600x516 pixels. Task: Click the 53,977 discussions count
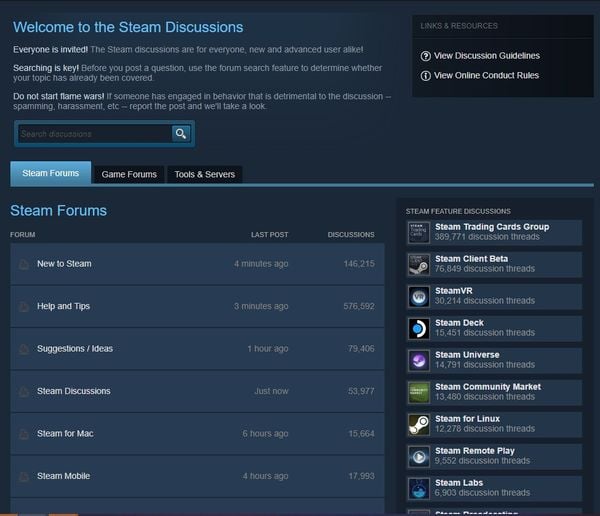pyautogui.click(x=361, y=391)
